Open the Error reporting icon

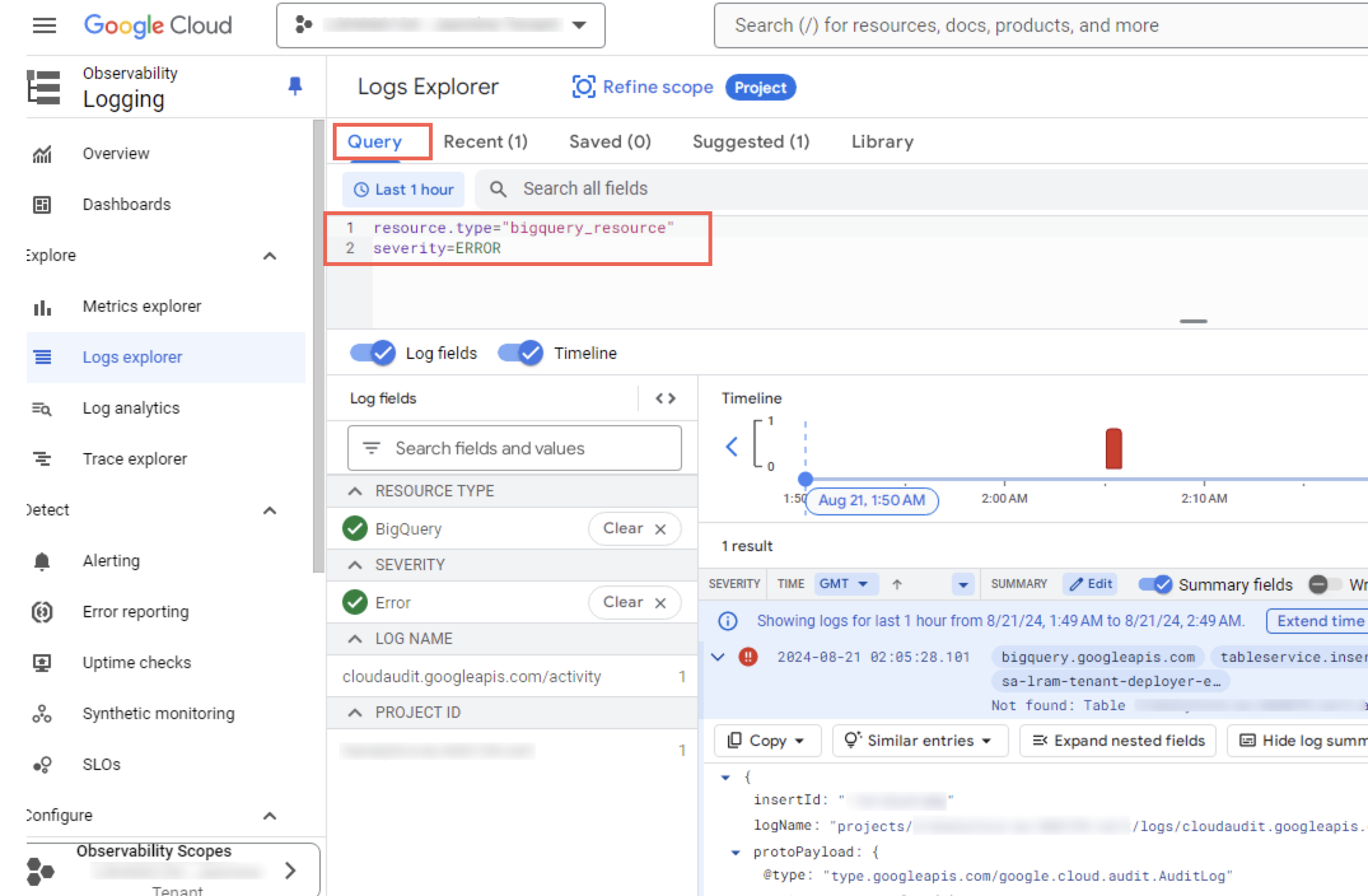(42, 612)
